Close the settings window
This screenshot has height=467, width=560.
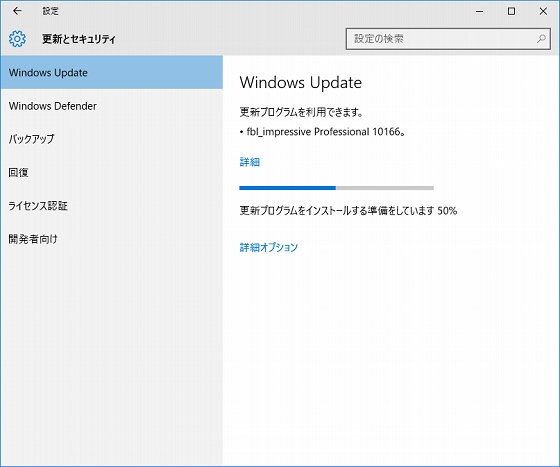(543, 11)
